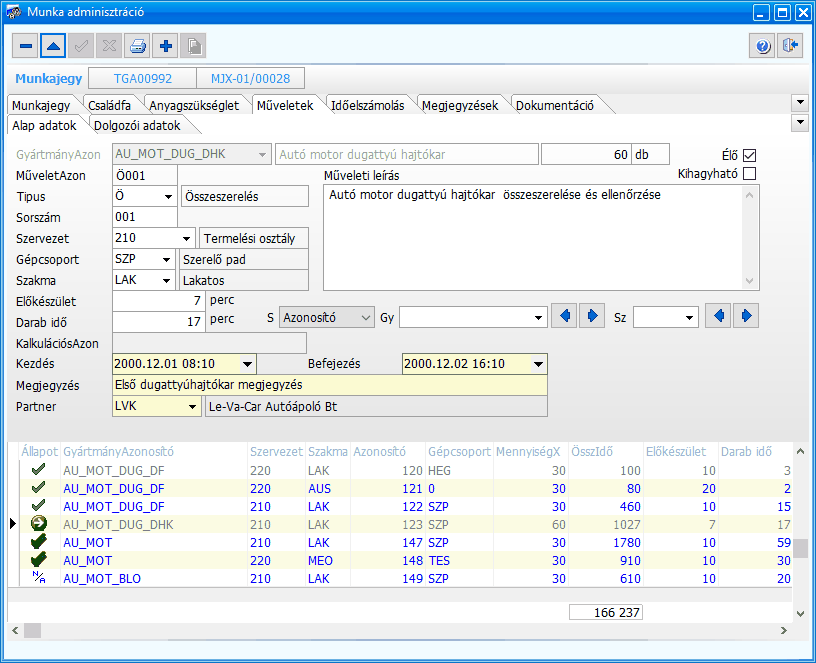This screenshot has width=816, height=663.
Task: Open the Sz combo box dropdown
Action: coord(690,317)
